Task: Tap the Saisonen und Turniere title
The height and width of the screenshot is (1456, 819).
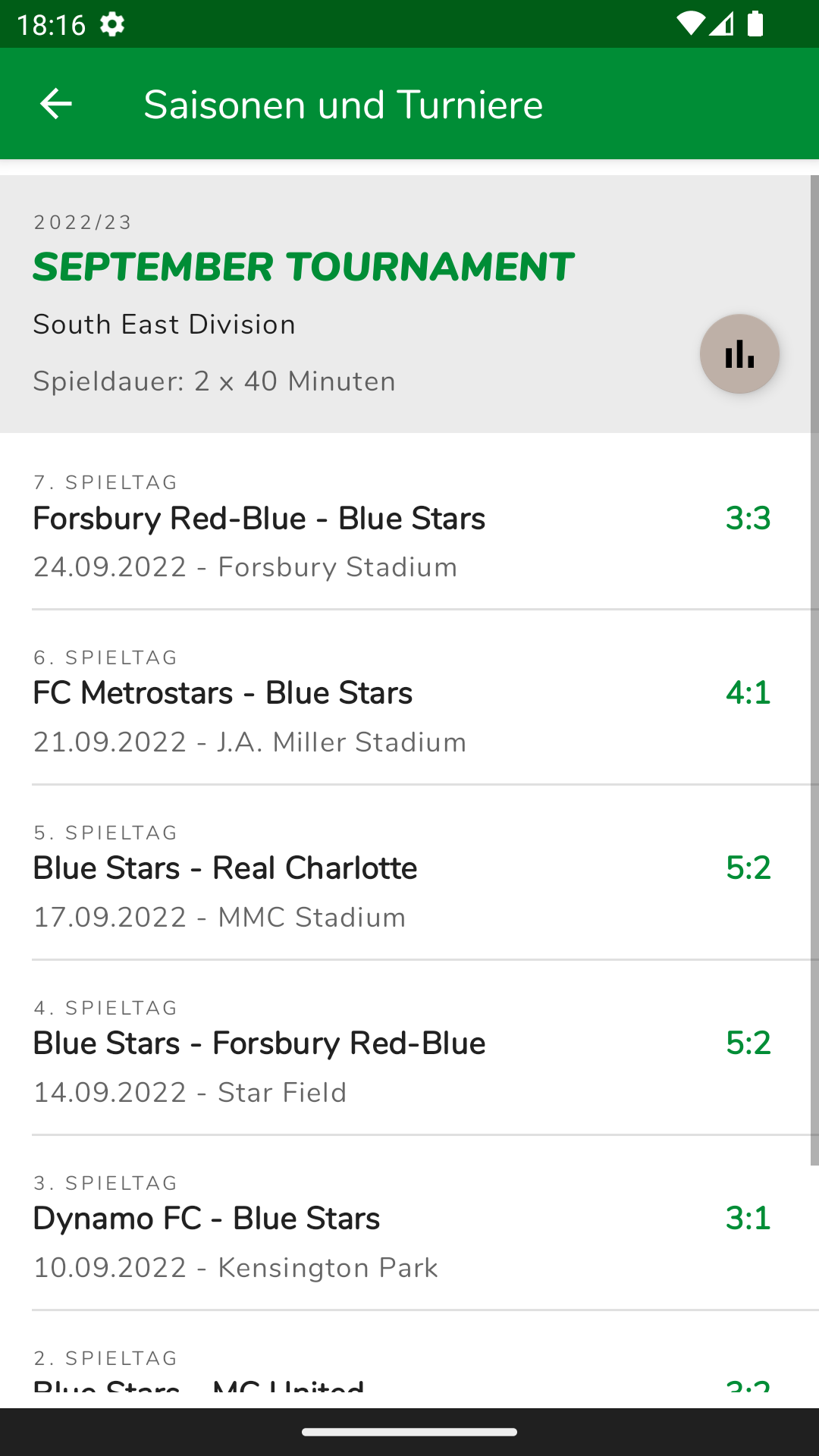Action: pos(344,105)
